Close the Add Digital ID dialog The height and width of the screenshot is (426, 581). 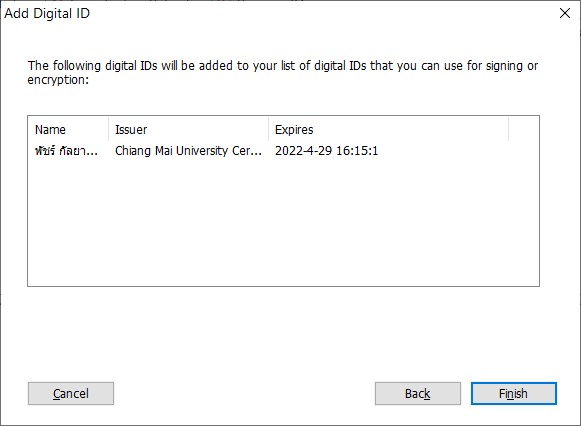[565, 13]
